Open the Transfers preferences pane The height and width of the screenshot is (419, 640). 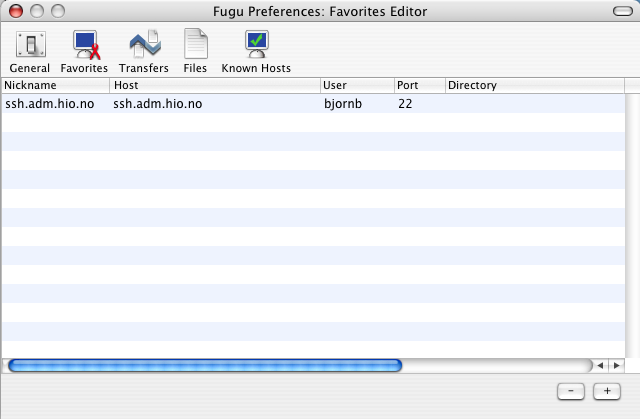tap(144, 51)
